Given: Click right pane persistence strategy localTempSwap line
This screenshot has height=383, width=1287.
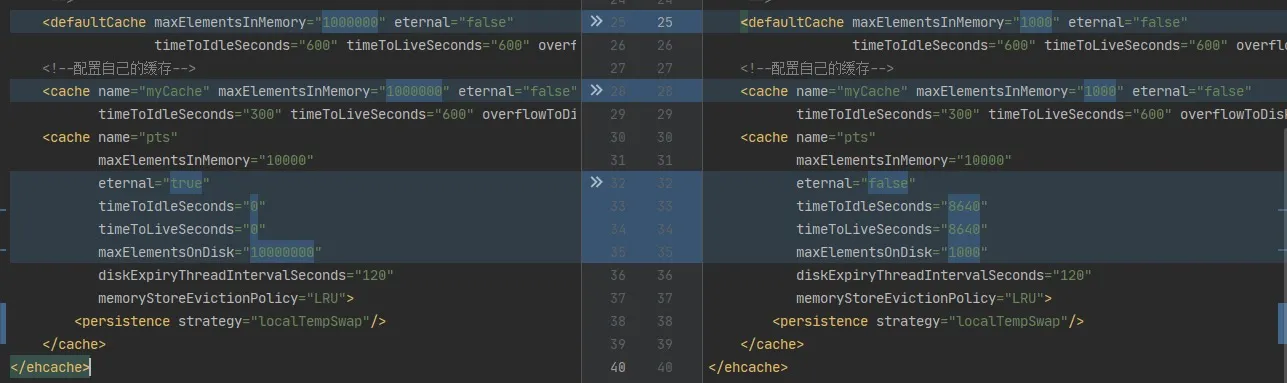Looking at the screenshot, I should (928, 321).
